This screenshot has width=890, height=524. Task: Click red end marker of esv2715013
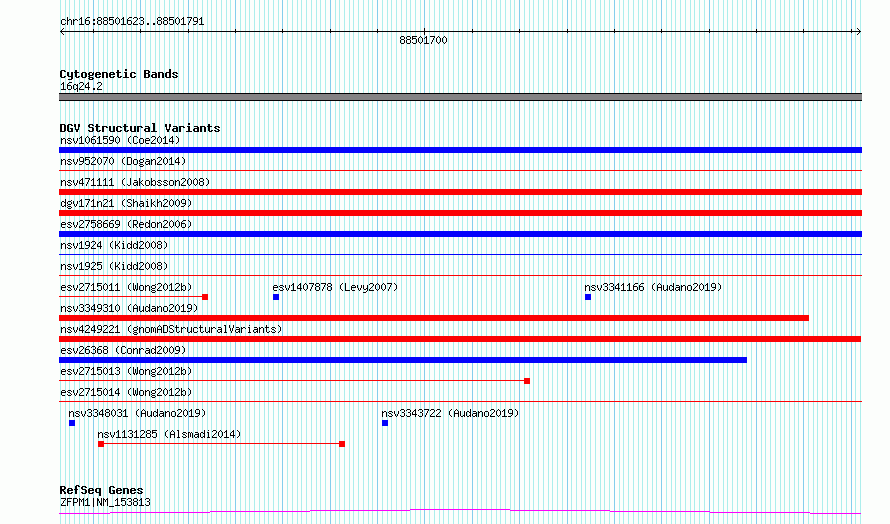click(527, 381)
